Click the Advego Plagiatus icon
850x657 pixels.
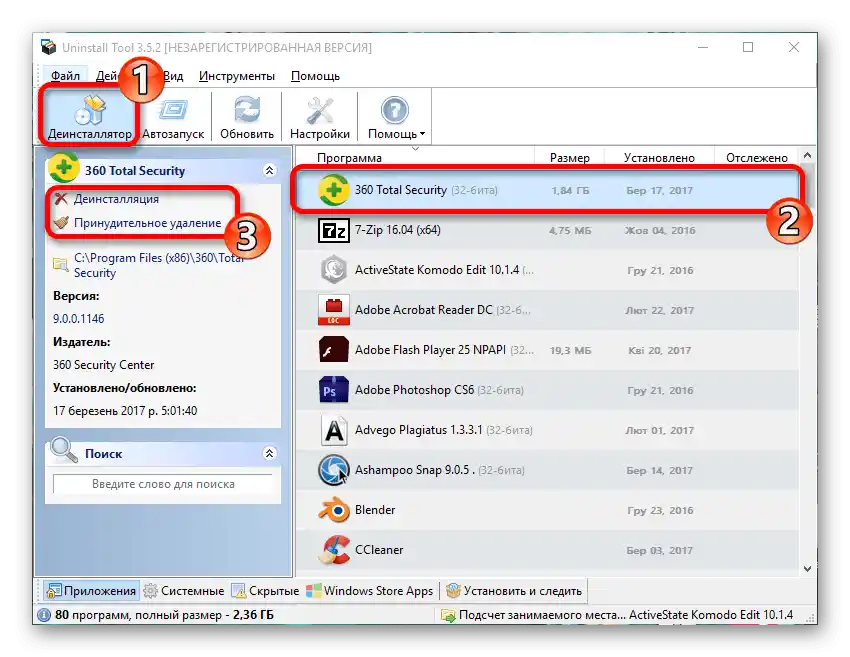pos(334,430)
